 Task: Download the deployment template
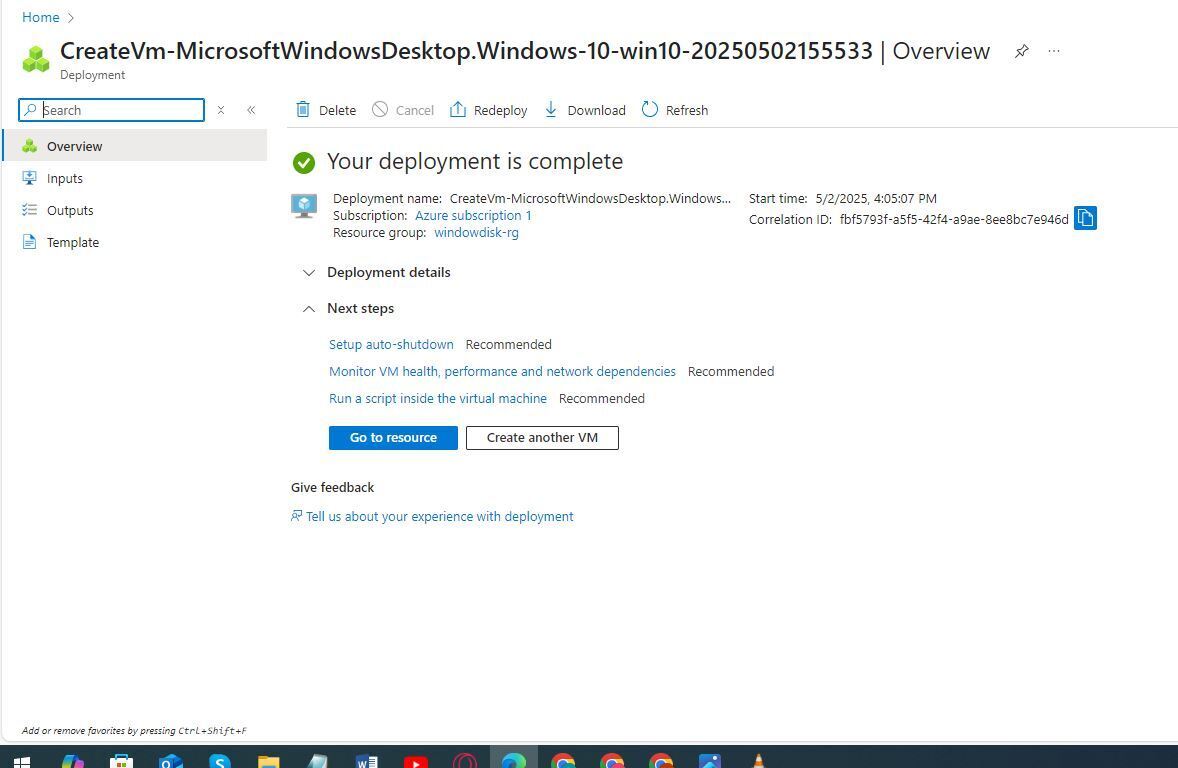point(584,110)
